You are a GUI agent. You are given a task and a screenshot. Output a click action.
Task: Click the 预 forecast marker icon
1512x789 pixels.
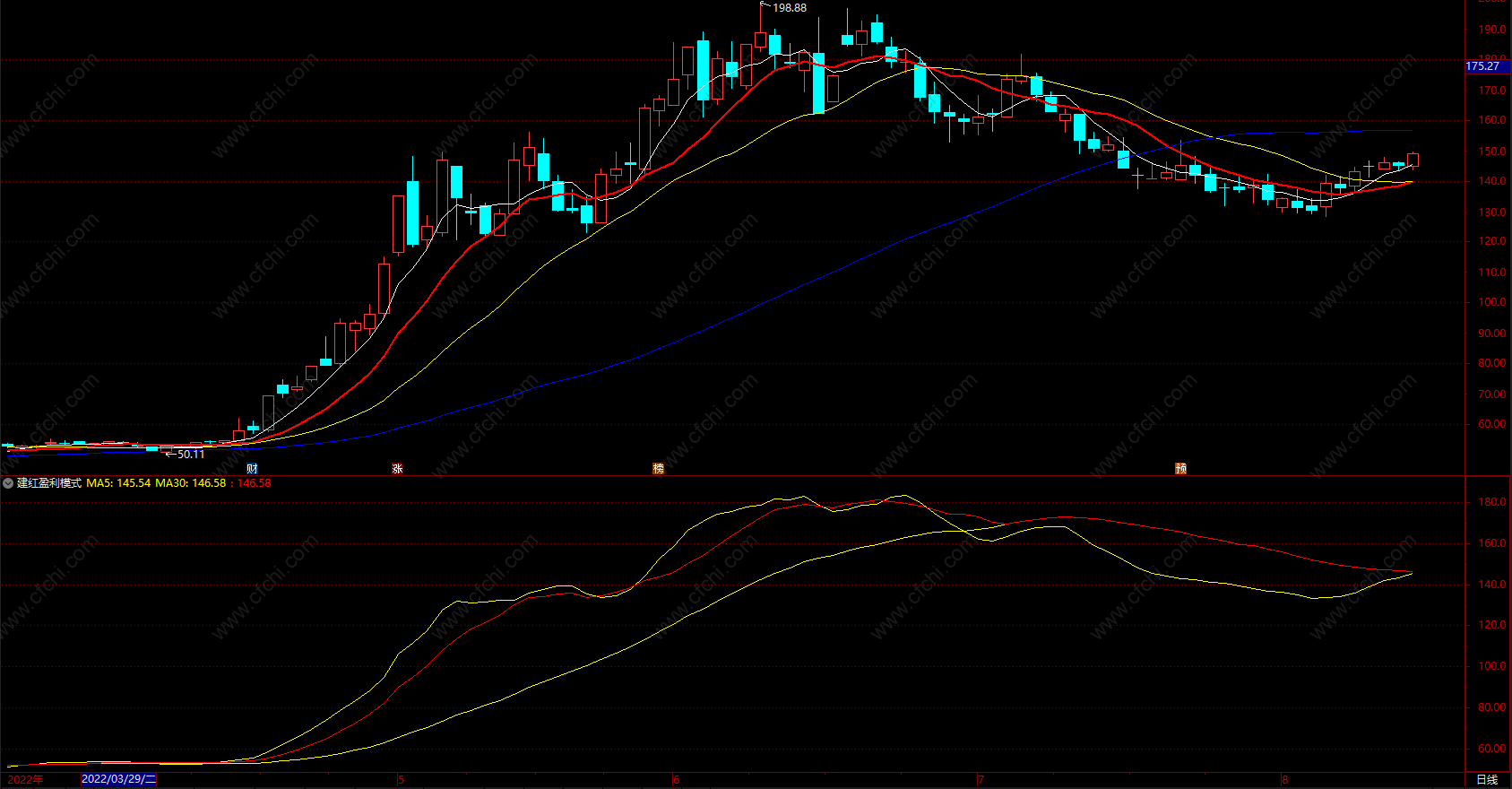[x=1180, y=469]
